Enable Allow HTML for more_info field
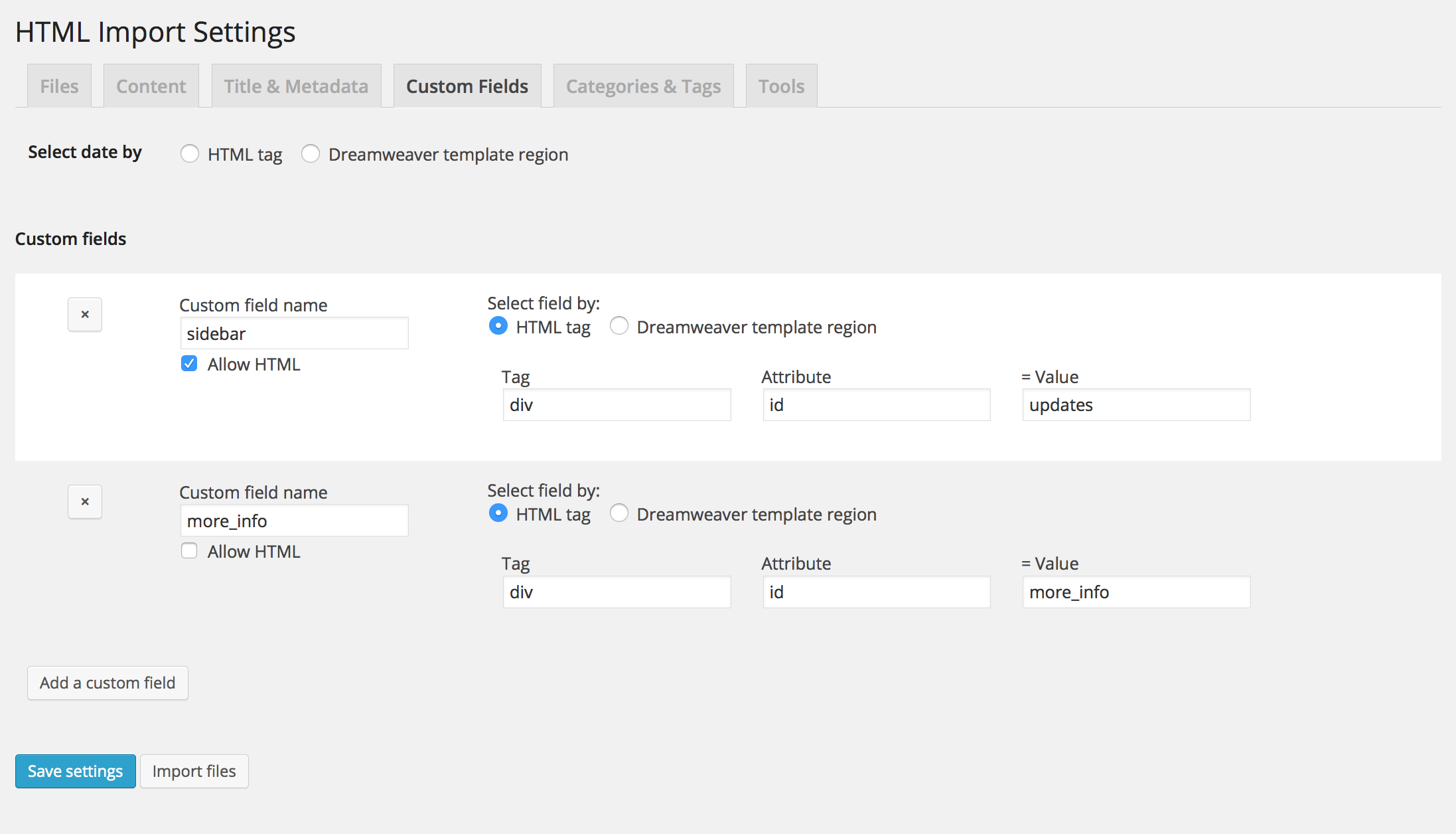The width and height of the screenshot is (1456, 834). click(x=189, y=551)
